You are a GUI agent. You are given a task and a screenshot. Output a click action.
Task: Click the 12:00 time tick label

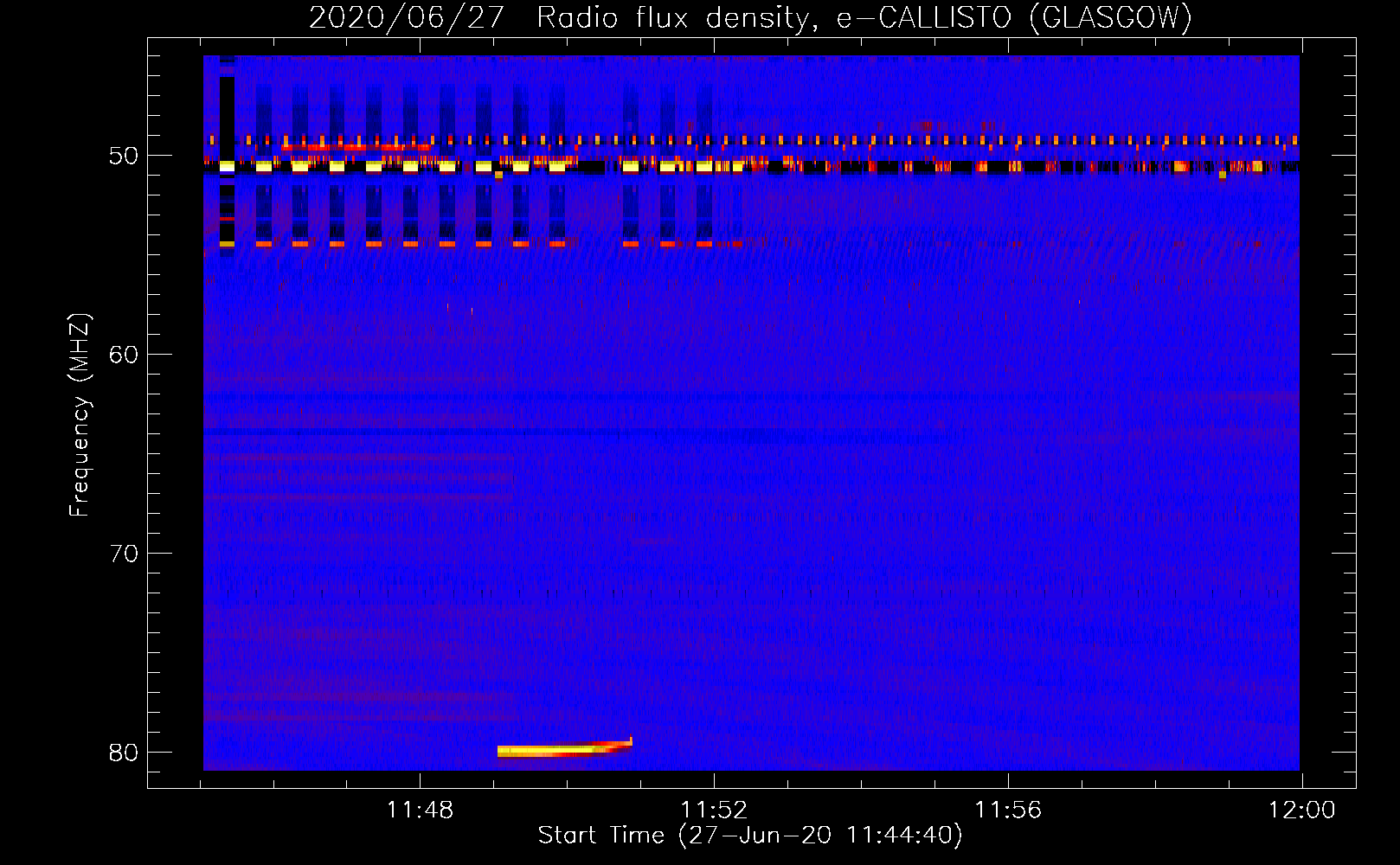click(x=1301, y=811)
